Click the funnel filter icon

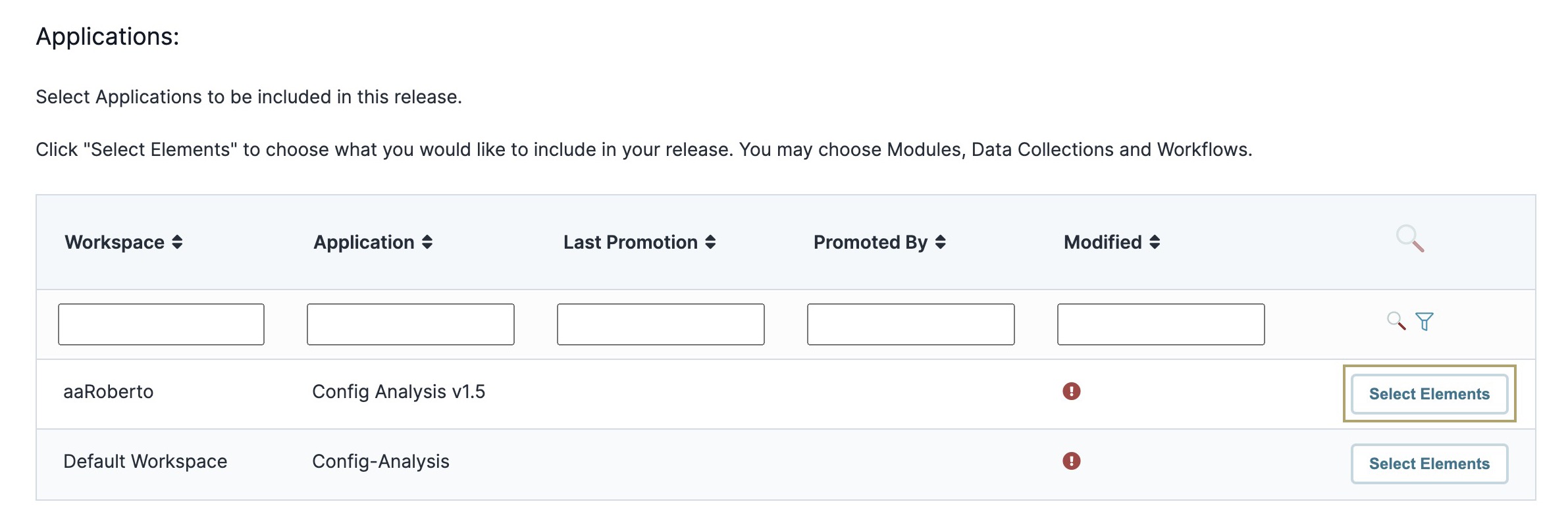click(x=1424, y=321)
